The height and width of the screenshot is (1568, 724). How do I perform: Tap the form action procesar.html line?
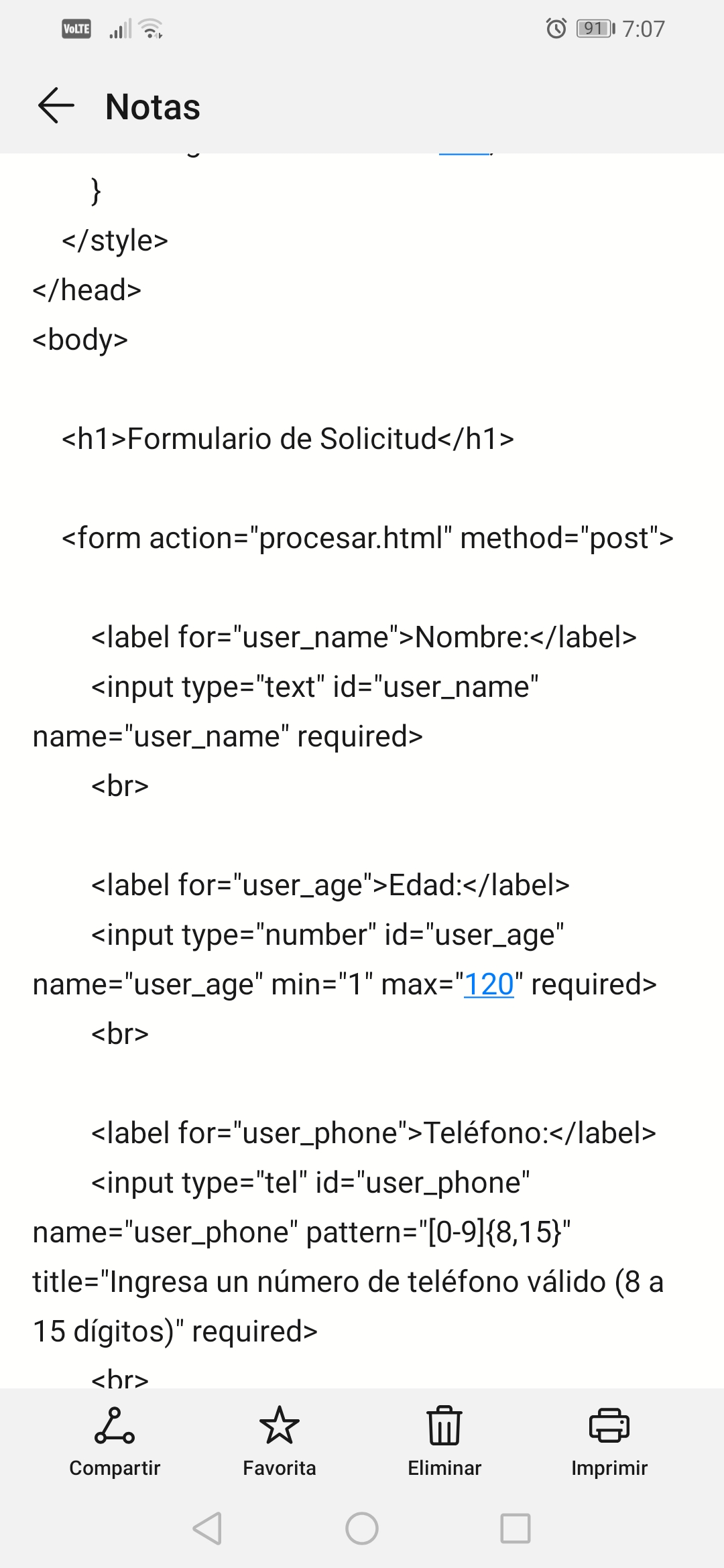(x=367, y=538)
